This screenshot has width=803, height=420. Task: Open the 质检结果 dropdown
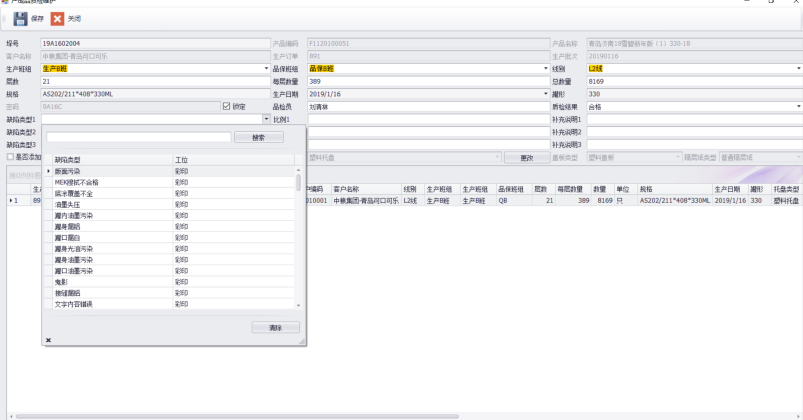(x=798, y=106)
